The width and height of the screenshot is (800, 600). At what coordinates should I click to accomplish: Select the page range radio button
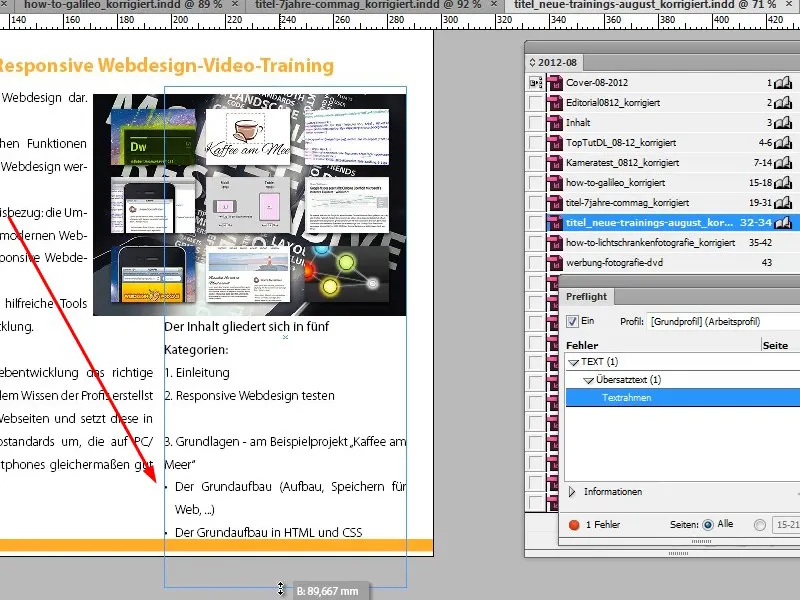pos(760,524)
